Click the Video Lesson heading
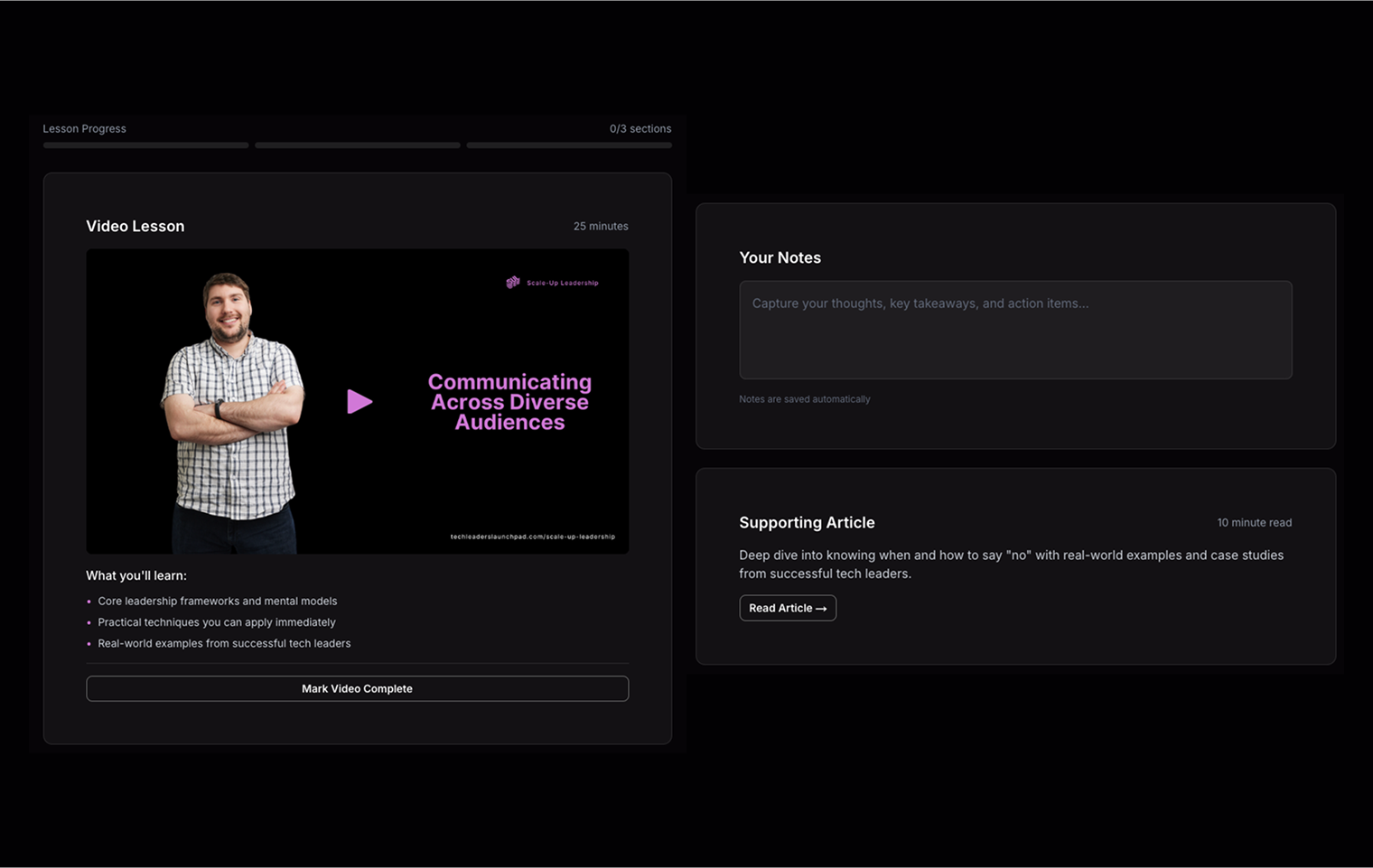 pos(135,226)
